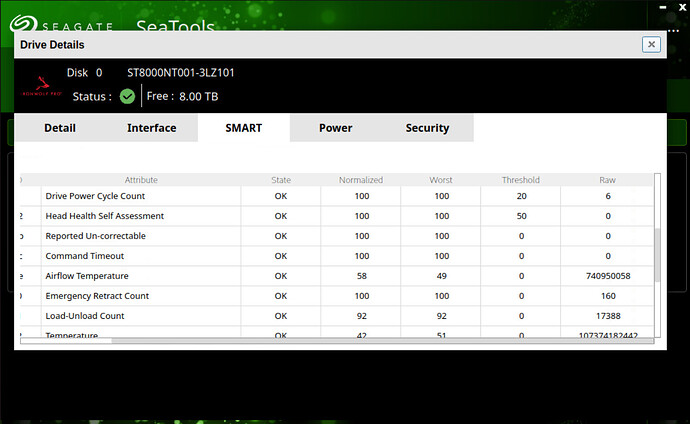Image resolution: width=690 pixels, height=424 pixels.
Task: Select the SMART tab
Action: [243, 128]
